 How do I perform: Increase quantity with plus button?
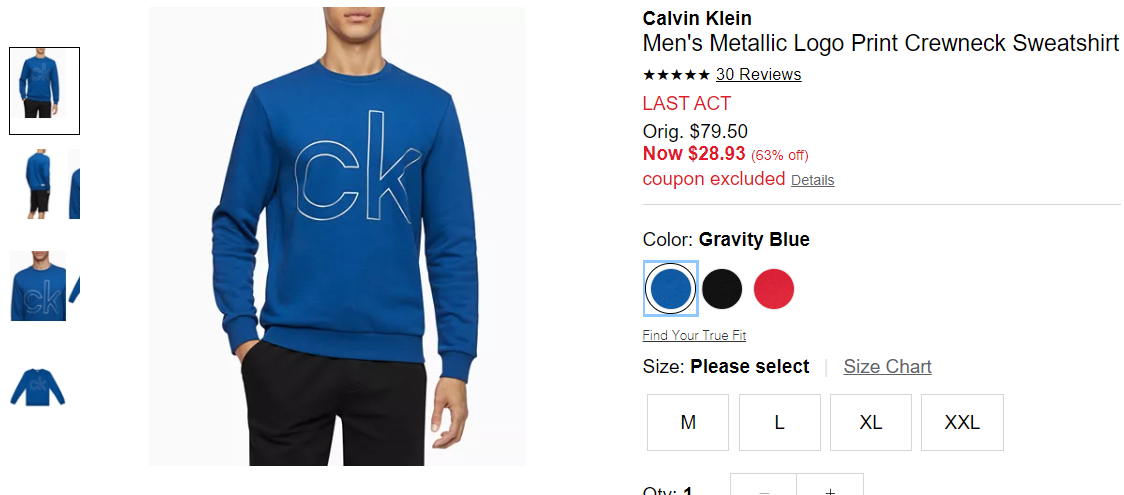point(830,487)
